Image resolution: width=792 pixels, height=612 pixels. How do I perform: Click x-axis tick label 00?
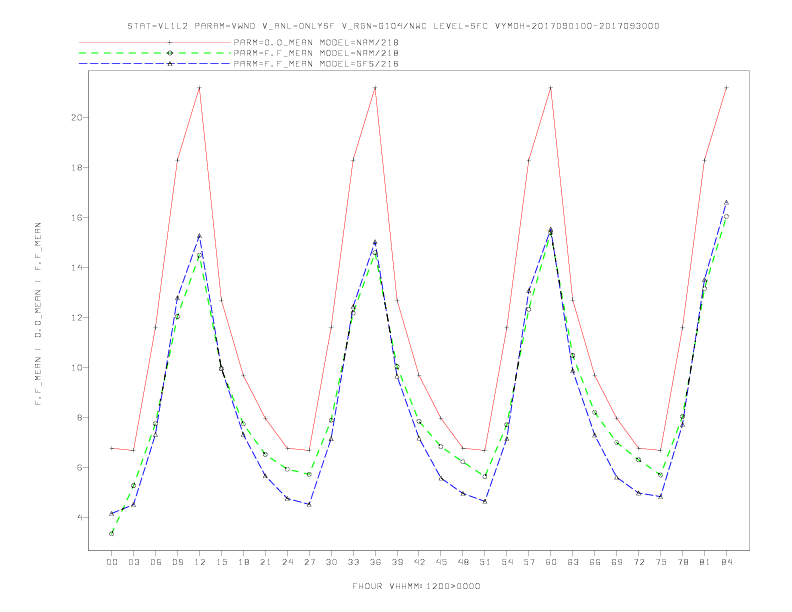[x=112, y=562]
